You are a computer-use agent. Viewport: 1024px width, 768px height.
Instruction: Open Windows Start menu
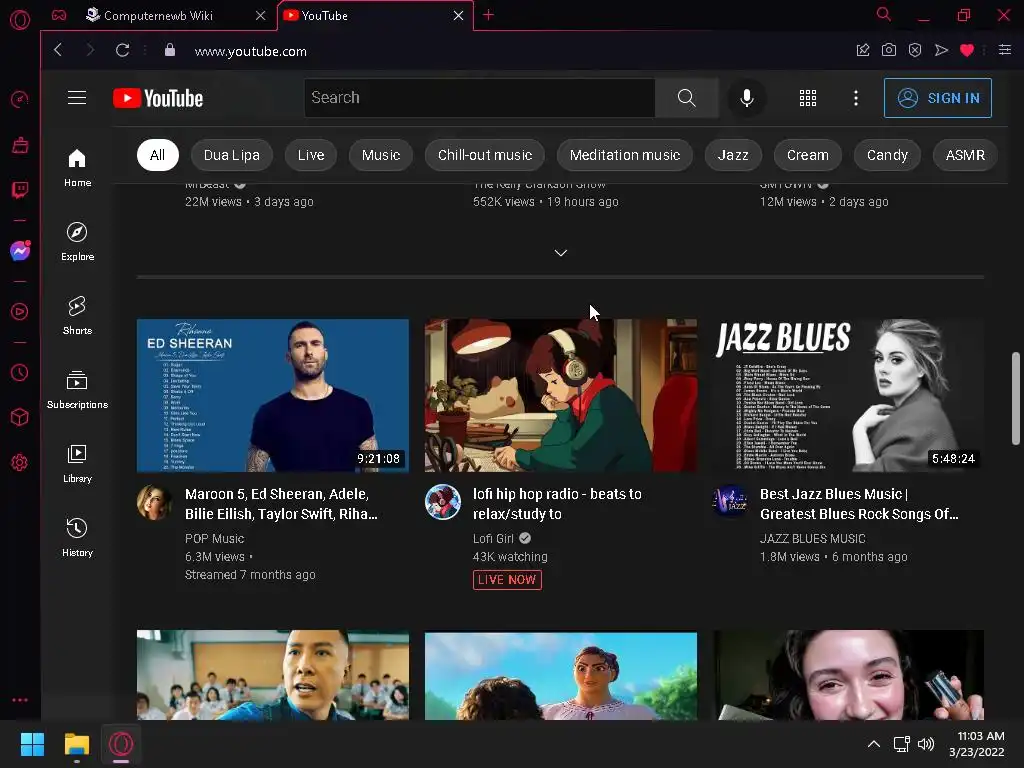pyautogui.click(x=32, y=744)
